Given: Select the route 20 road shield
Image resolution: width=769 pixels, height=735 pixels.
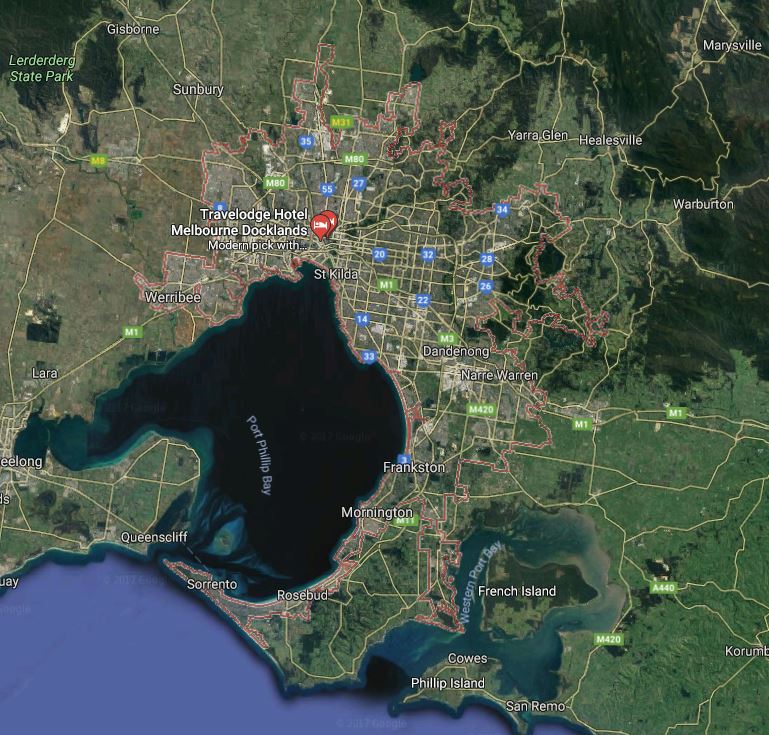Looking at the screenshot, I should point(379,255).
